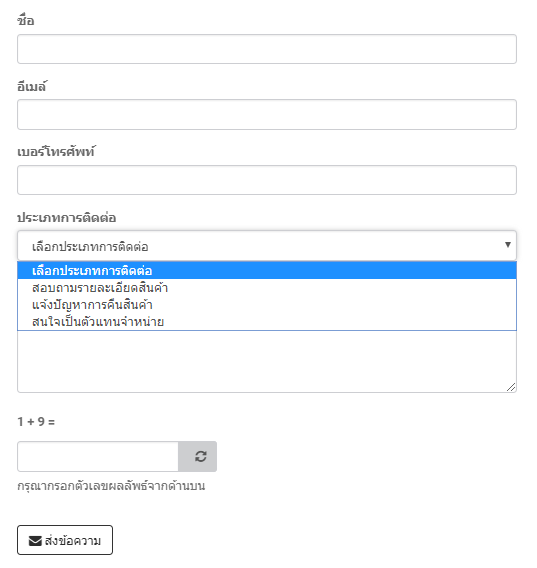Focus the เบอร์โทรศัพท์ phone input field
The width and height of the screenshot is (537, 568).
[x=267, y=180]
